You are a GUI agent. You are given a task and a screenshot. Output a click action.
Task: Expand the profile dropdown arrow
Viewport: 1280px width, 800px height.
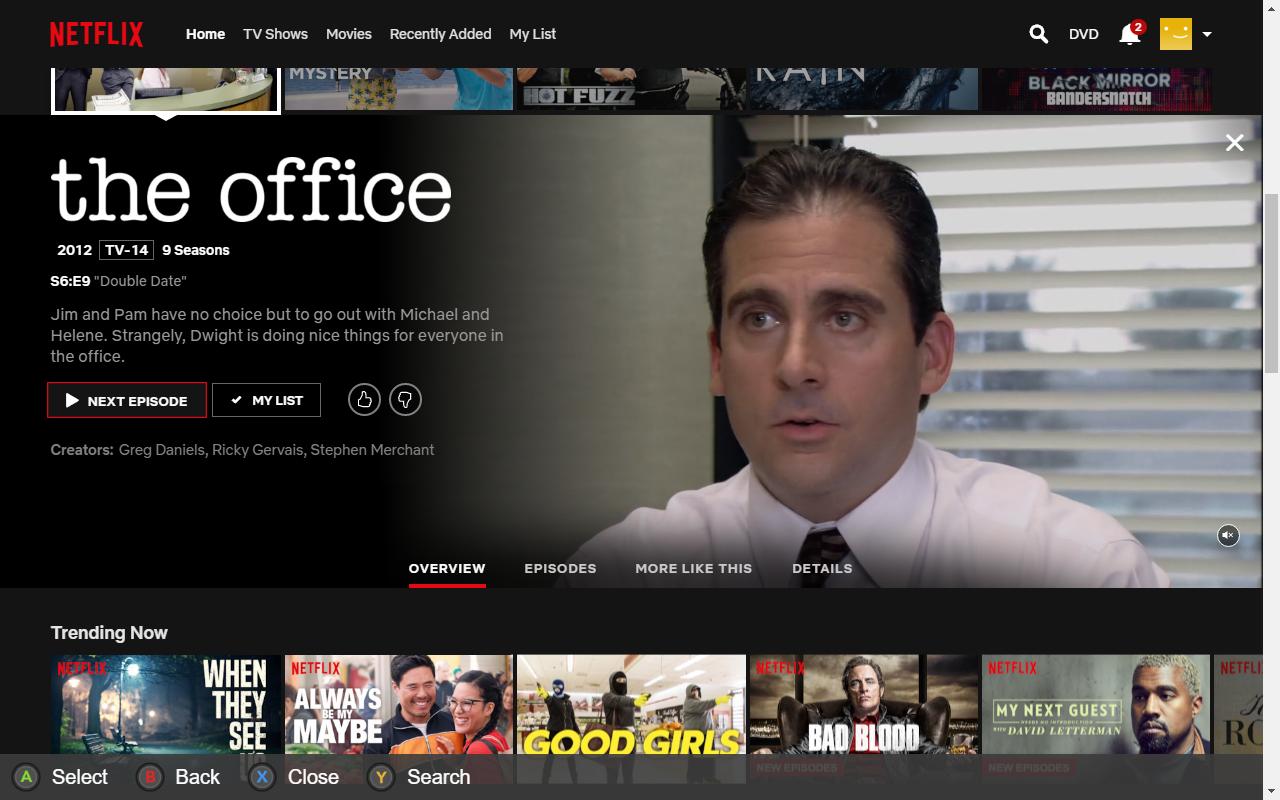(x=1207, y=34)
